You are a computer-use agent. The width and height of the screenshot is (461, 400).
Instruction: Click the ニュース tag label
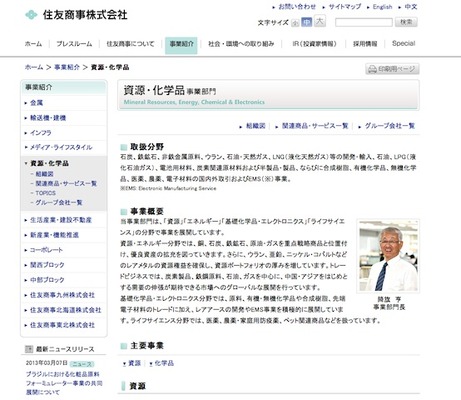(82, 364)
